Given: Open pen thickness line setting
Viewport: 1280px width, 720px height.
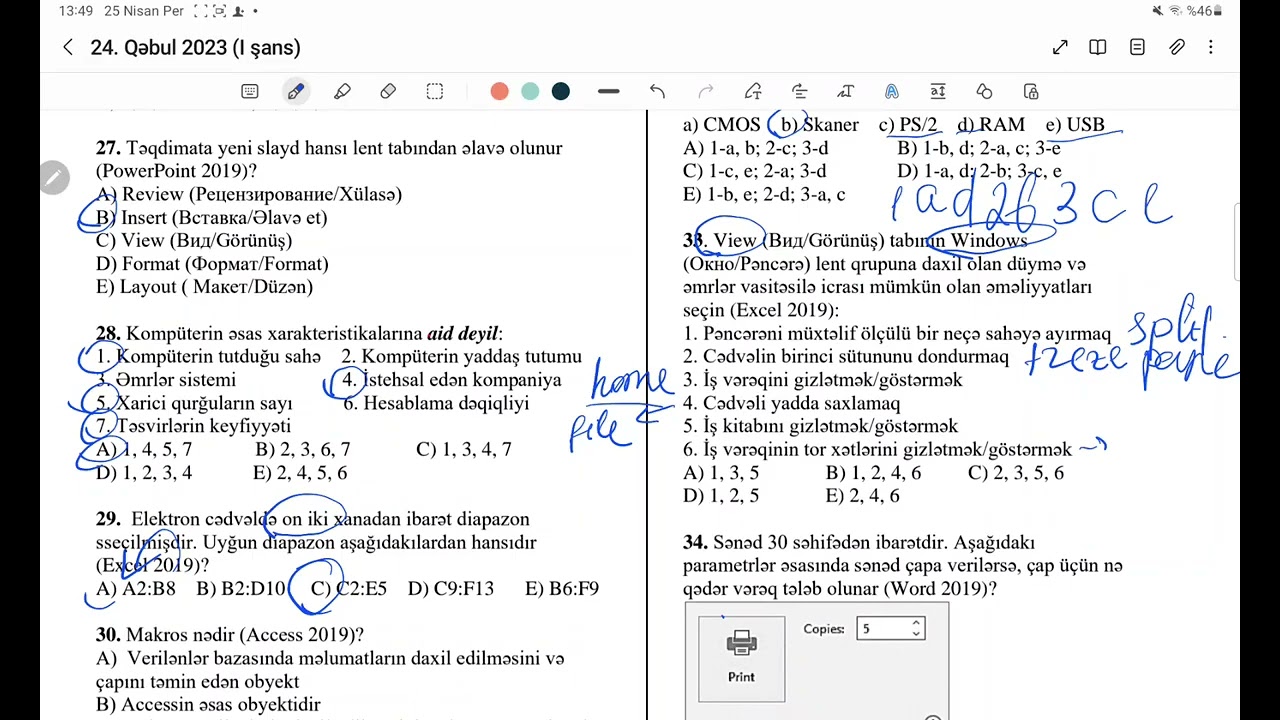Looking at the screenshot, I should click(x=608, y=91).
